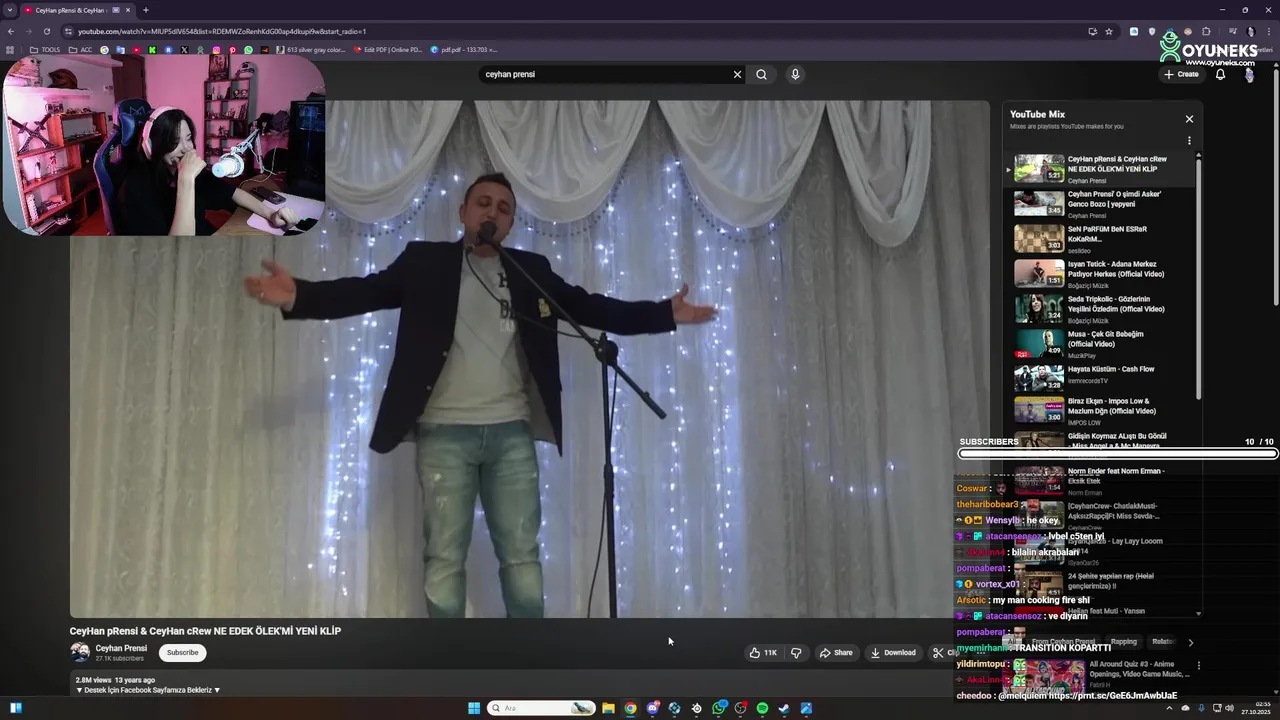Select the From Ceyhan Prensi chip
The height and width of the screenshot is (720, 1280).
pyautogui.click(x=1063, y=642)
